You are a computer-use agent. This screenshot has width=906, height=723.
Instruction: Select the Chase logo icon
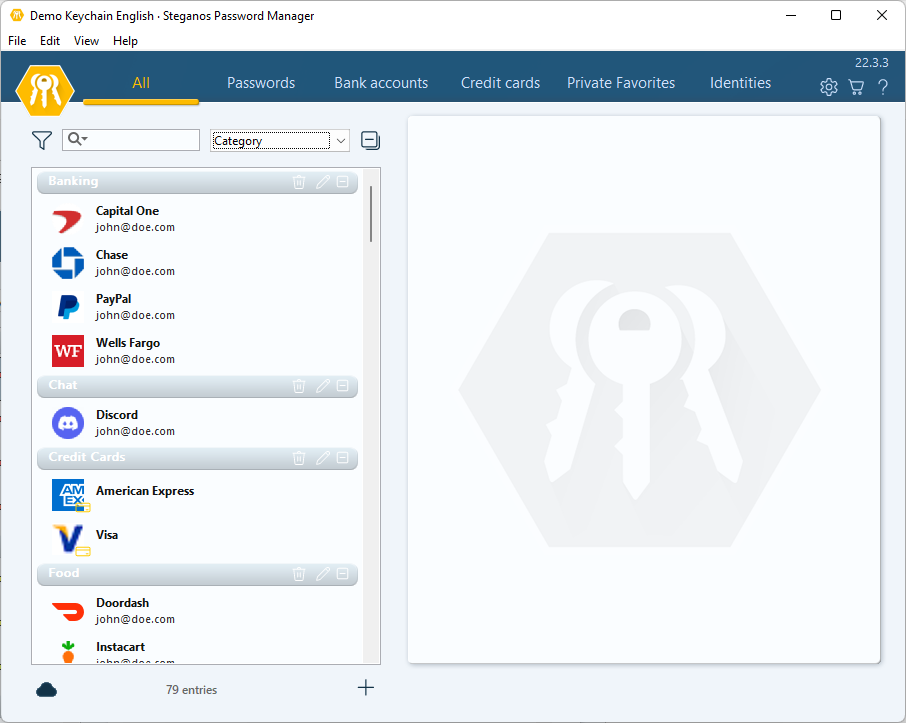tap(68, 264)
